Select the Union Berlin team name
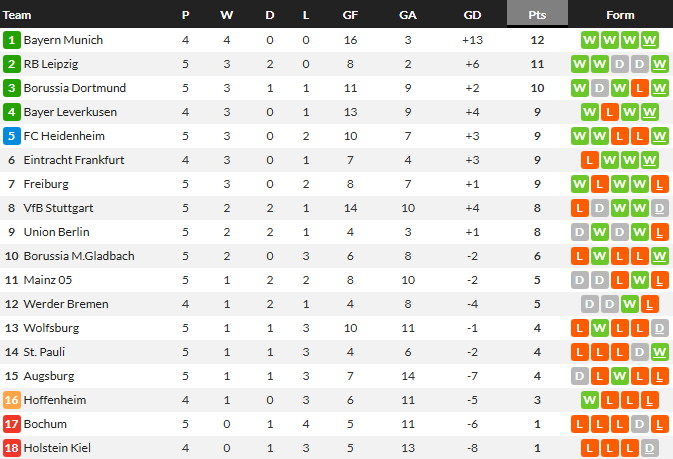 58,232
